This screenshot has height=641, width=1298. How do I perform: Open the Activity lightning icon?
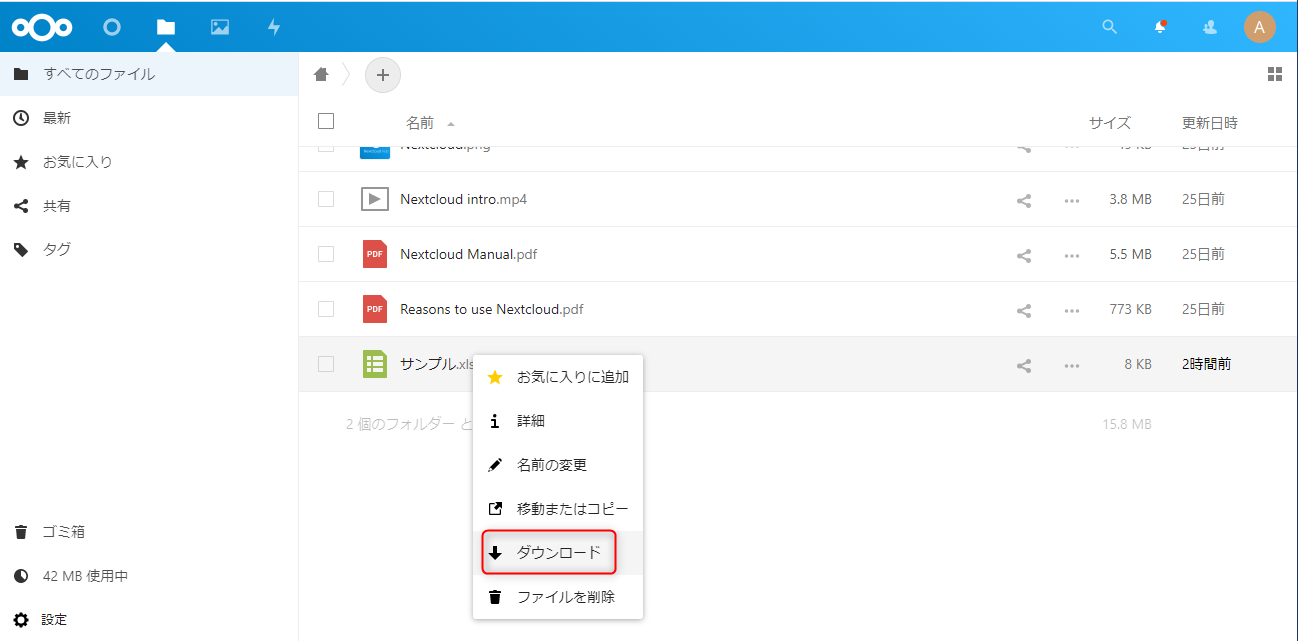(x=274, y=27)
